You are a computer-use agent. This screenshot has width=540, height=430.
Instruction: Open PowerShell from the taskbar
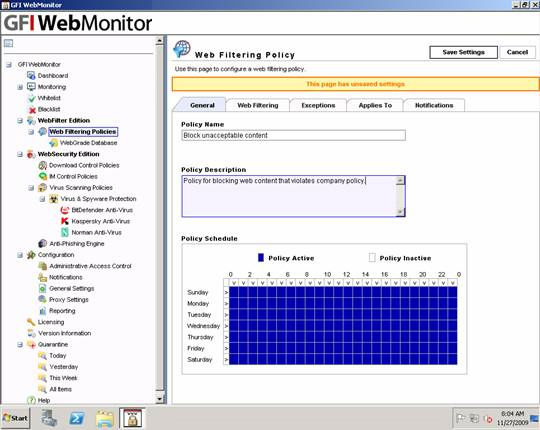tap(76, 418)
